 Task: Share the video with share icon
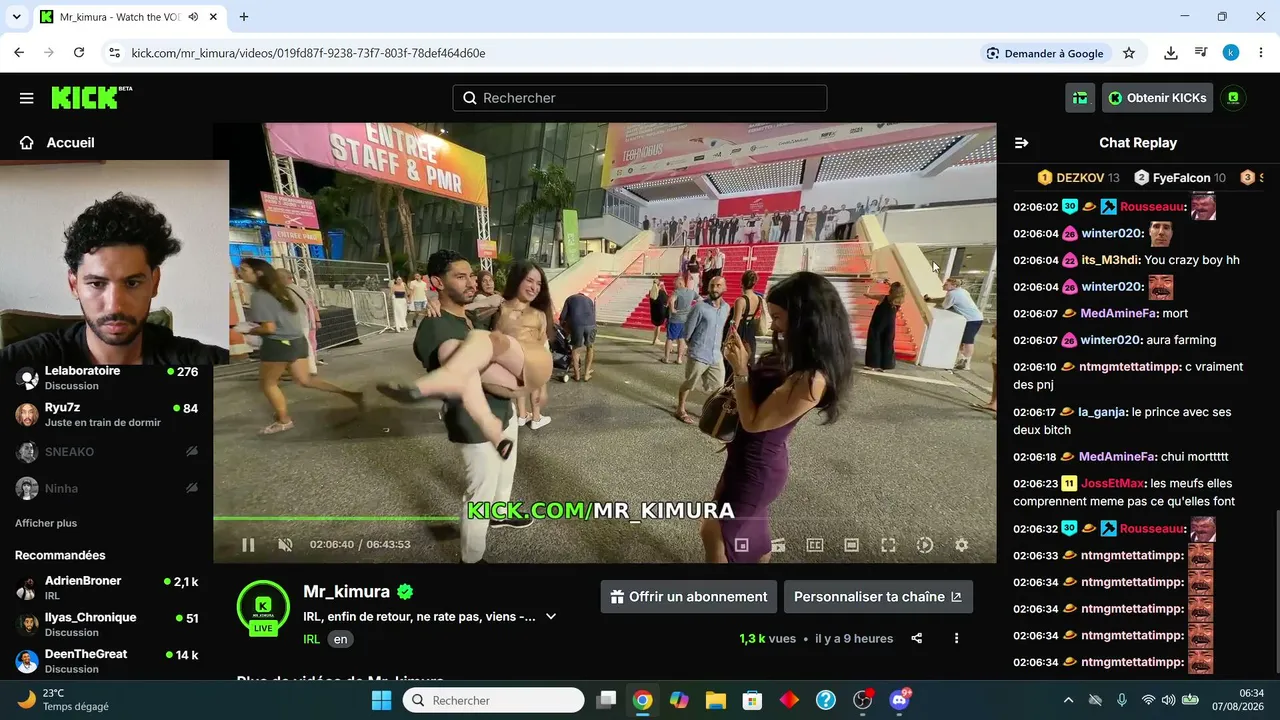point(917,638)
